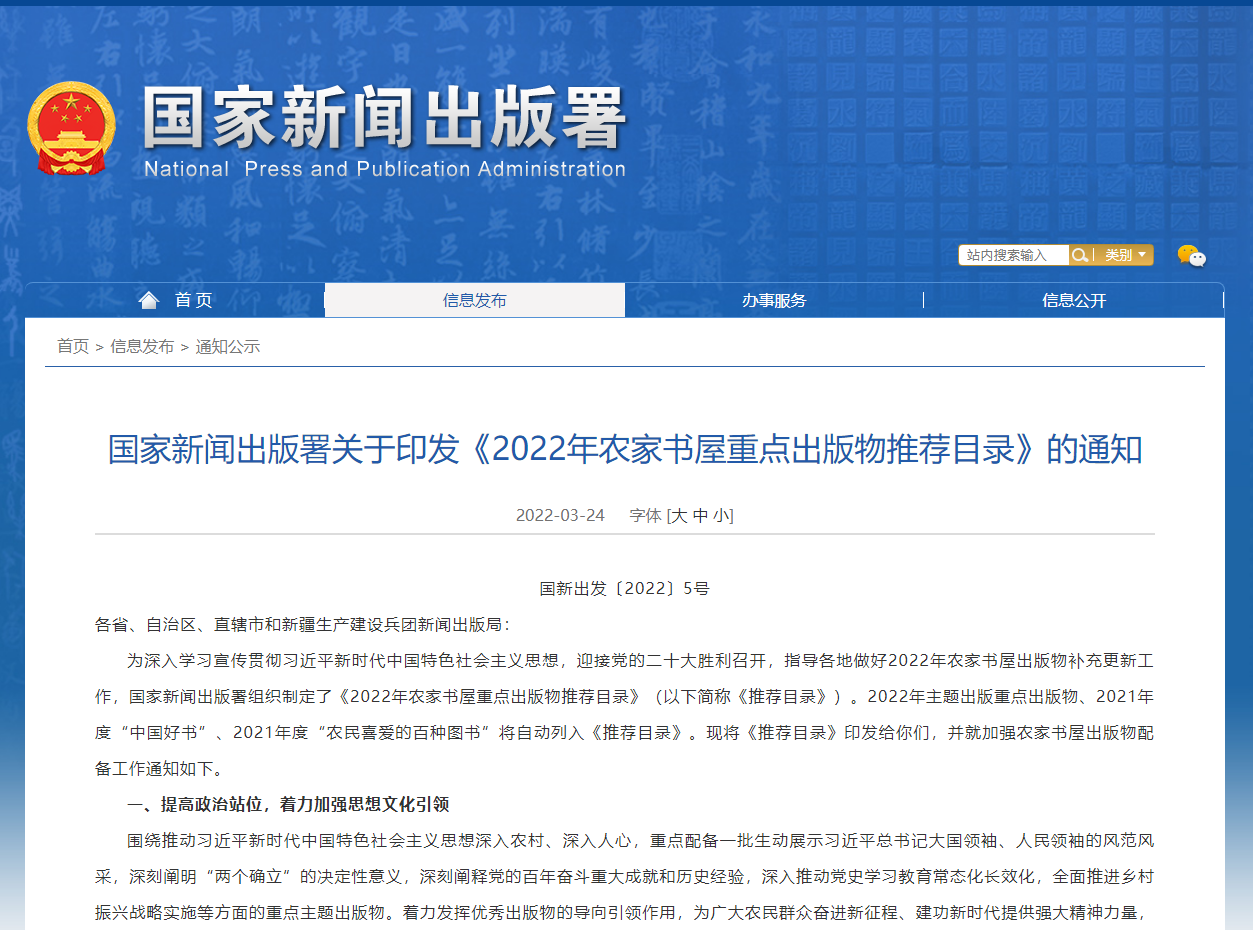Click the search magnifier icon
The height and width of the screenshot is (930, 1253).
pyautogui.click(x=1078, y=254)
